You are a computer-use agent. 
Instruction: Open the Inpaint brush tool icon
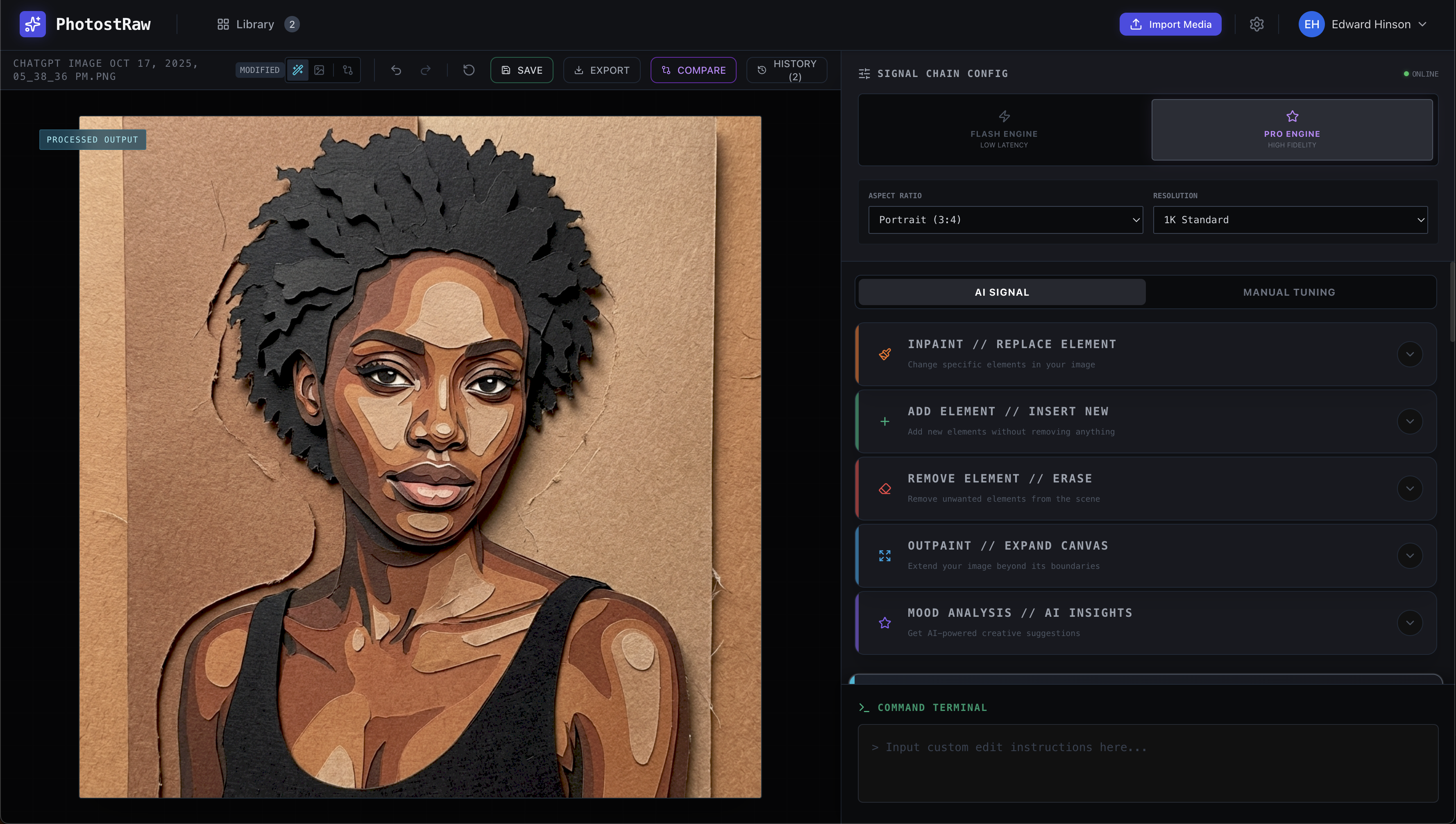pyautogui.click(x=885, y=354)
